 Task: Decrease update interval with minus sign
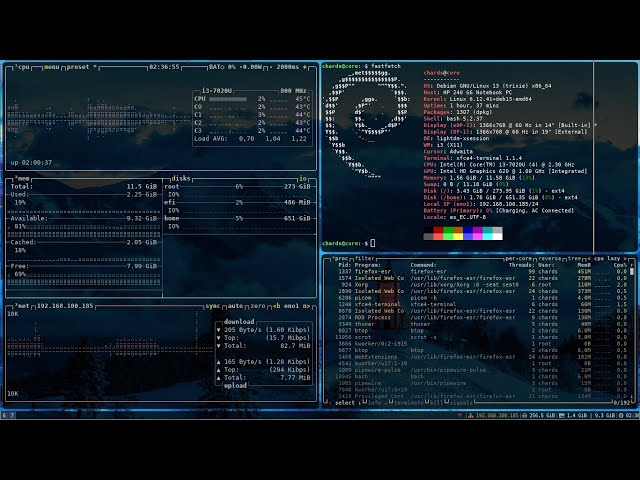coord(271,67)
